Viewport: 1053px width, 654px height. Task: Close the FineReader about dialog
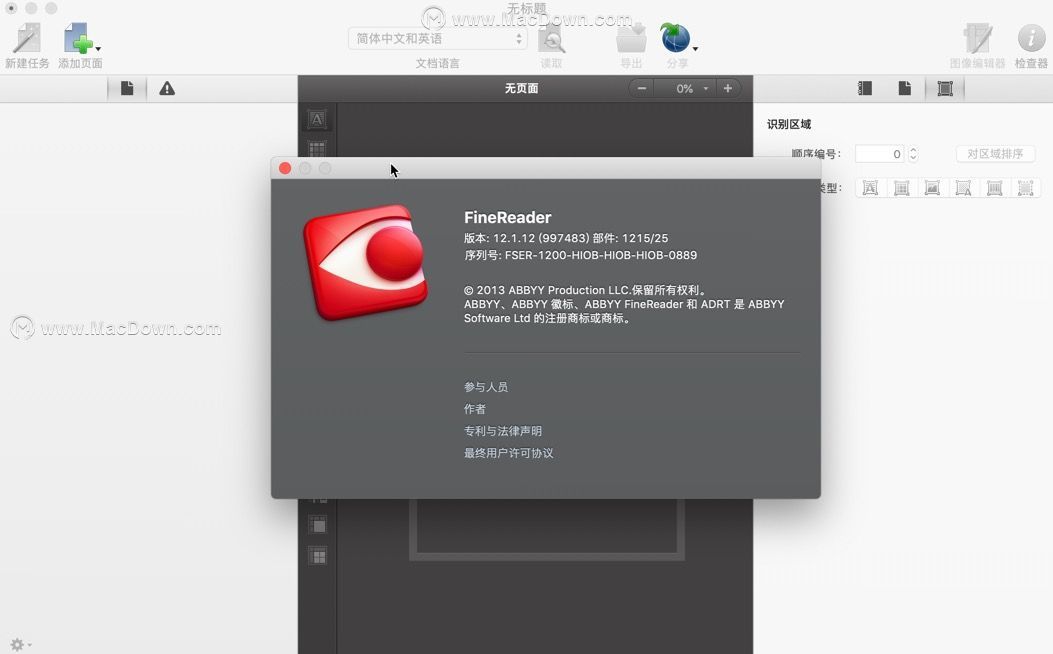(285, 169)
